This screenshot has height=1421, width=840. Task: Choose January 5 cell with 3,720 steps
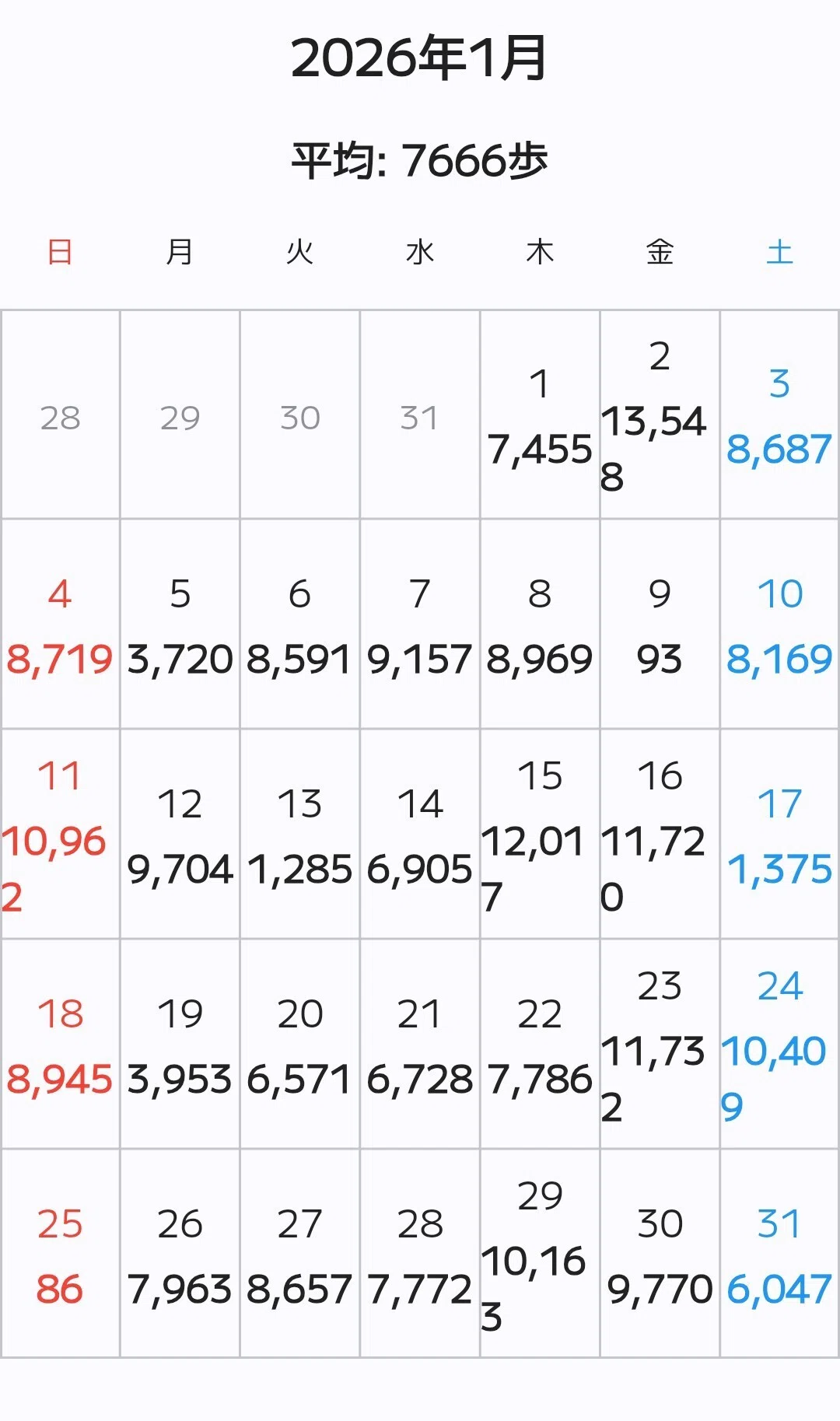[180, 625]
